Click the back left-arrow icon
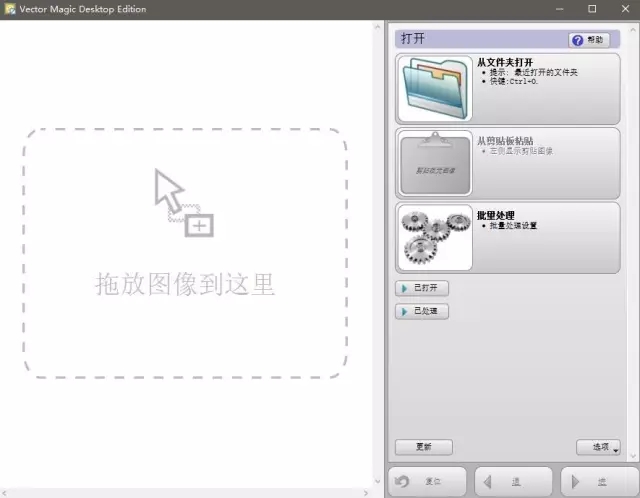The height and width of the screenshot is (498, 640). 488,481
